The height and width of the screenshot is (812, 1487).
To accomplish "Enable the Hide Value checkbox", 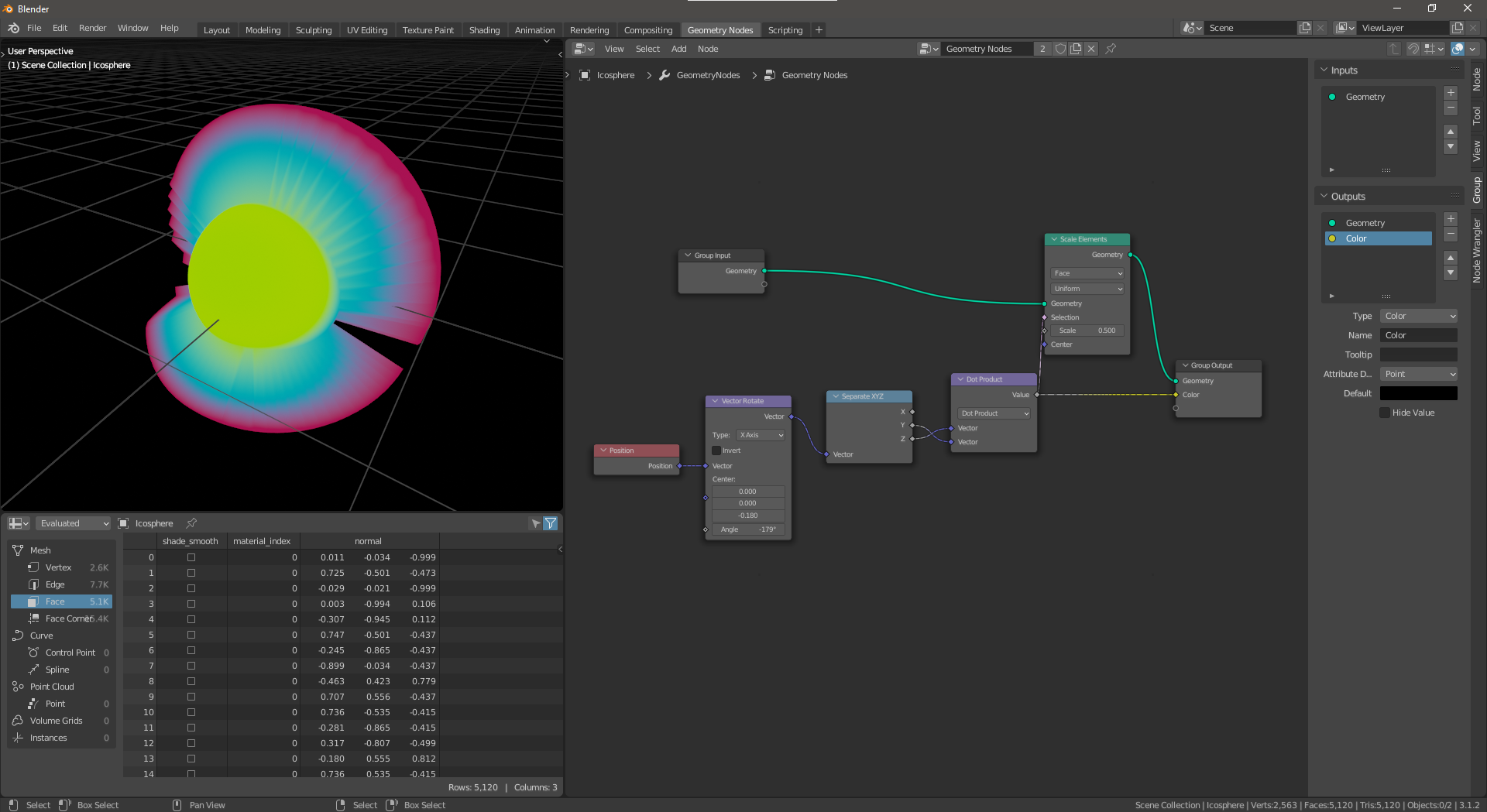I will [x=1385, y=413].
